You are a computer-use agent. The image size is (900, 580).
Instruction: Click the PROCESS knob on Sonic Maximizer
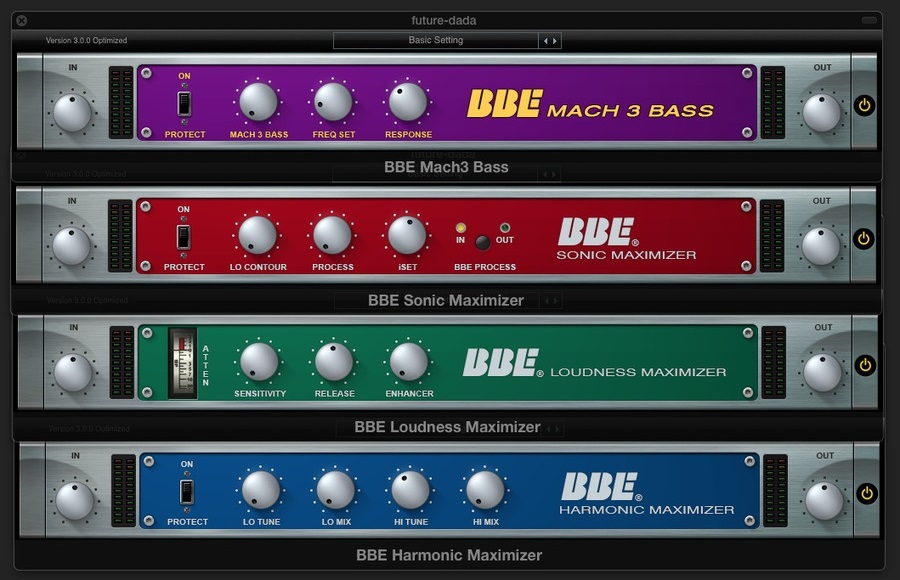point(332,235)
